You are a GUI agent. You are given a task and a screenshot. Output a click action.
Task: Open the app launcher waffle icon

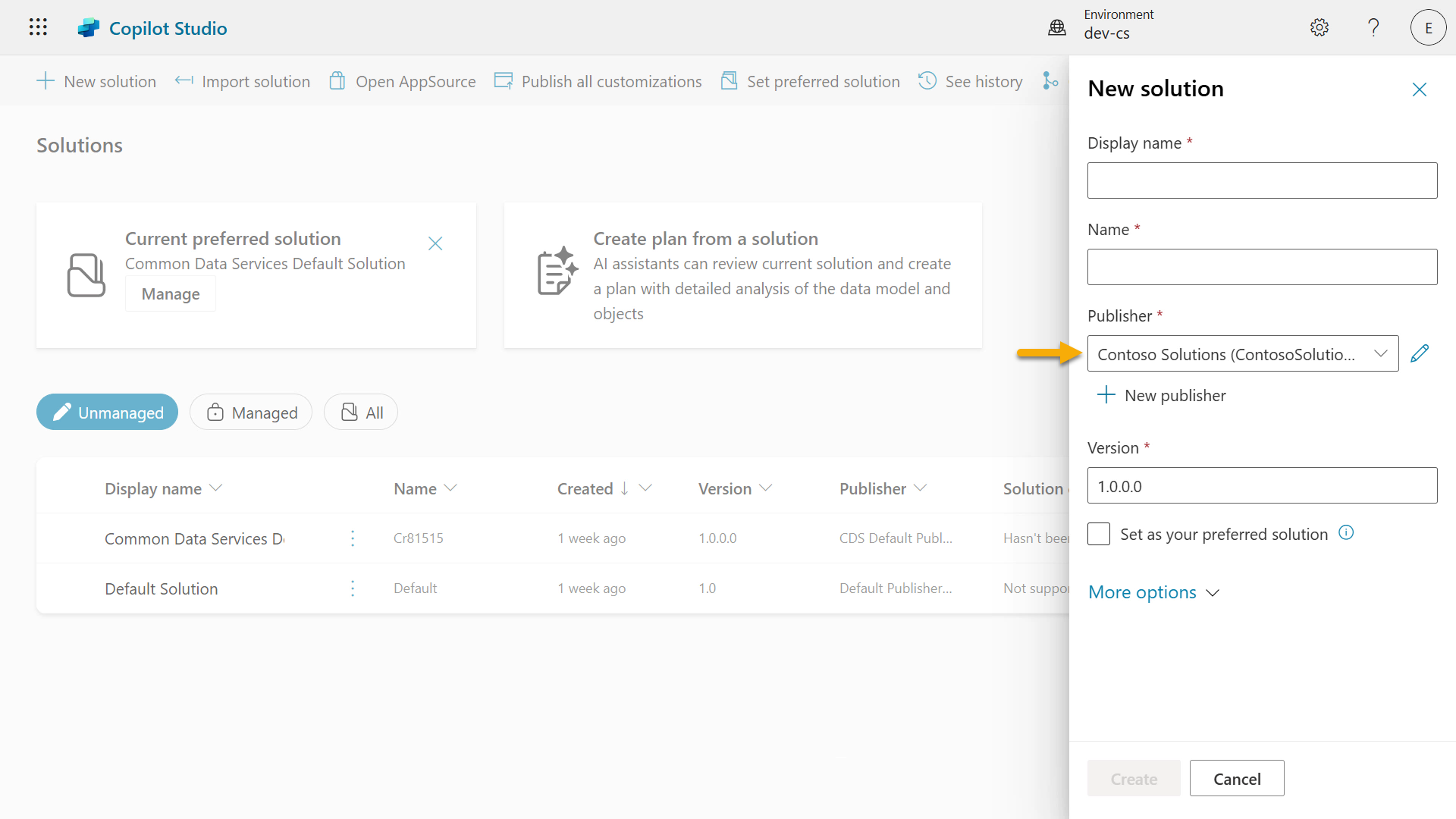tap(38, 27)
